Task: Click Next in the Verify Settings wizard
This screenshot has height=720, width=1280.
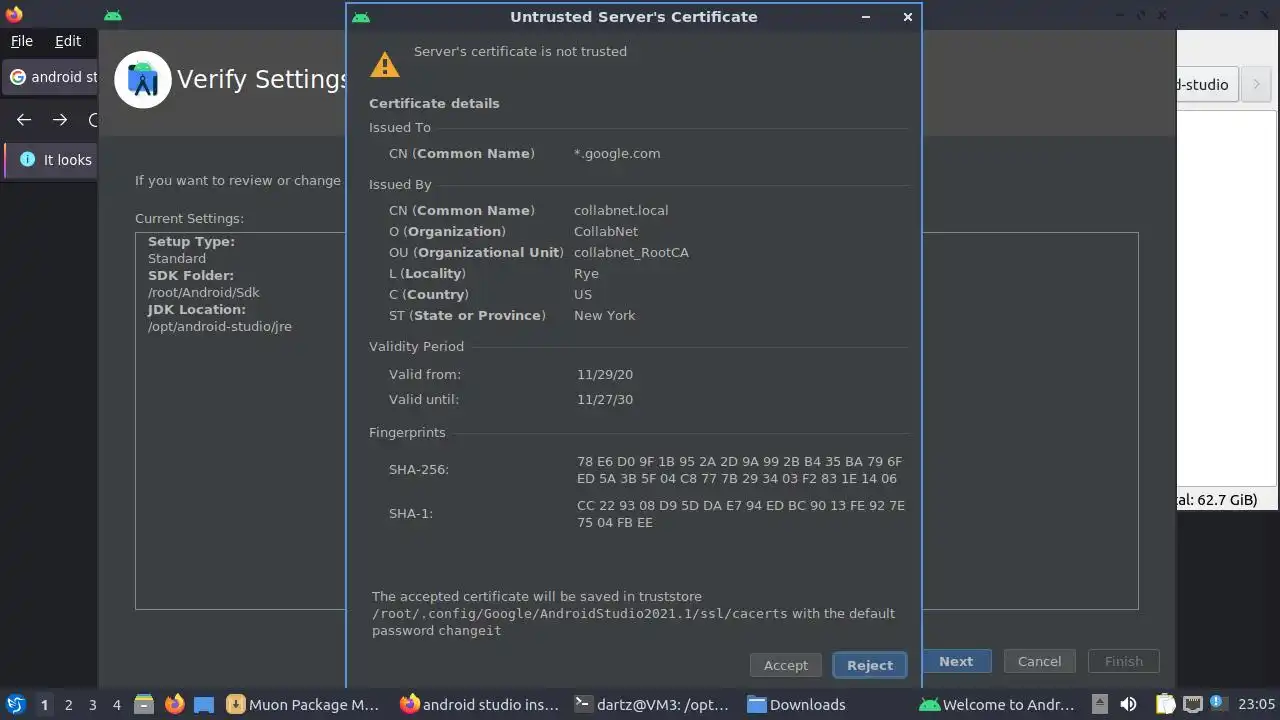Action: (x=955, y=661)
